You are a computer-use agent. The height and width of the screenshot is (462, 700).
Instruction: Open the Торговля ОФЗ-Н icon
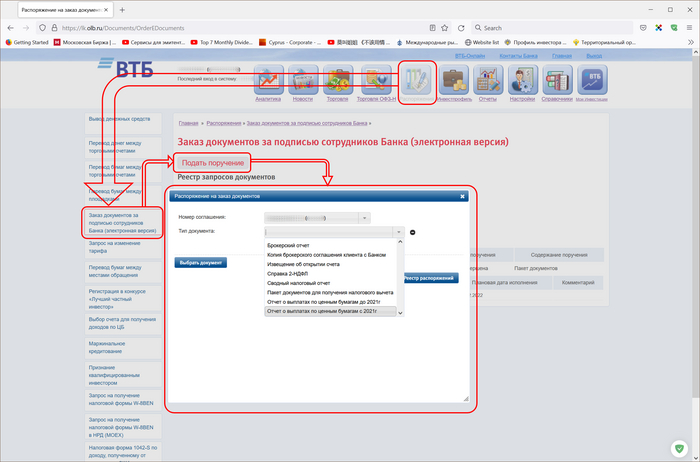point(376,80)
